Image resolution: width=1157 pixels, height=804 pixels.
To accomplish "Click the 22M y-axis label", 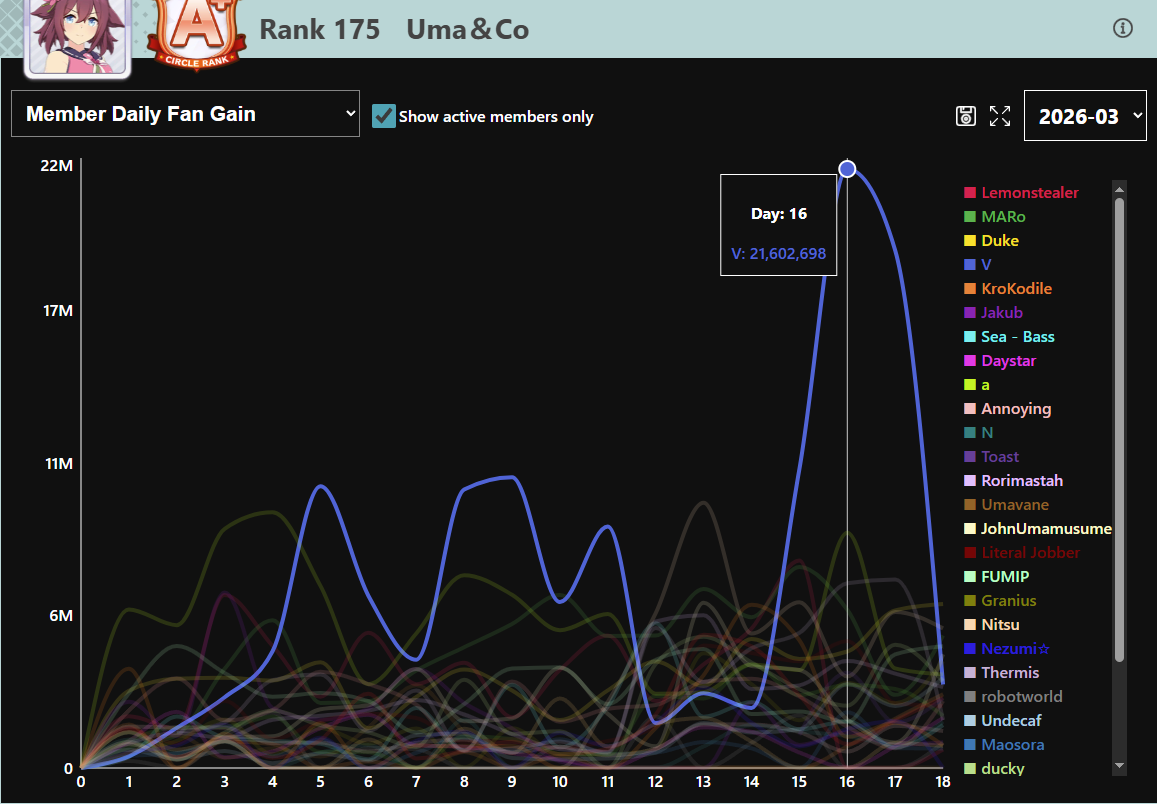I will [57, 166].
